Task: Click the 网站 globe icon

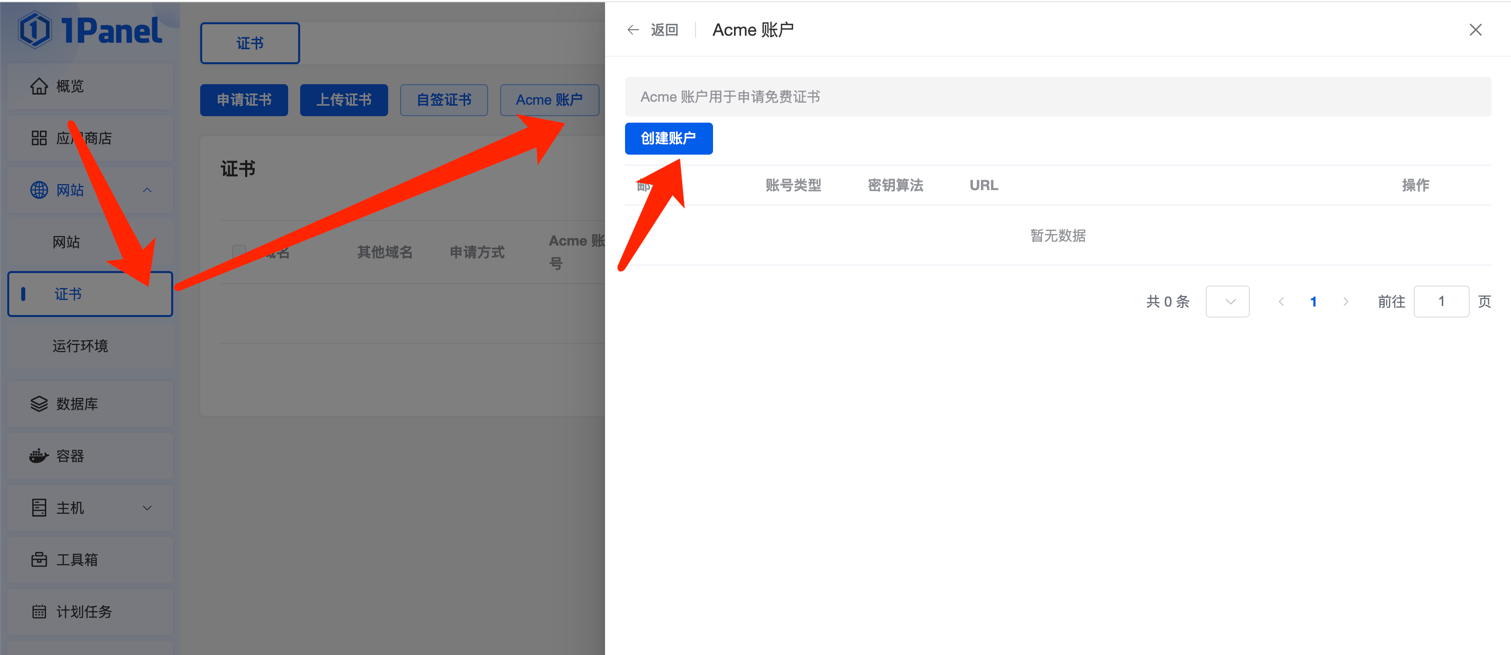Action: click(39, 190)
